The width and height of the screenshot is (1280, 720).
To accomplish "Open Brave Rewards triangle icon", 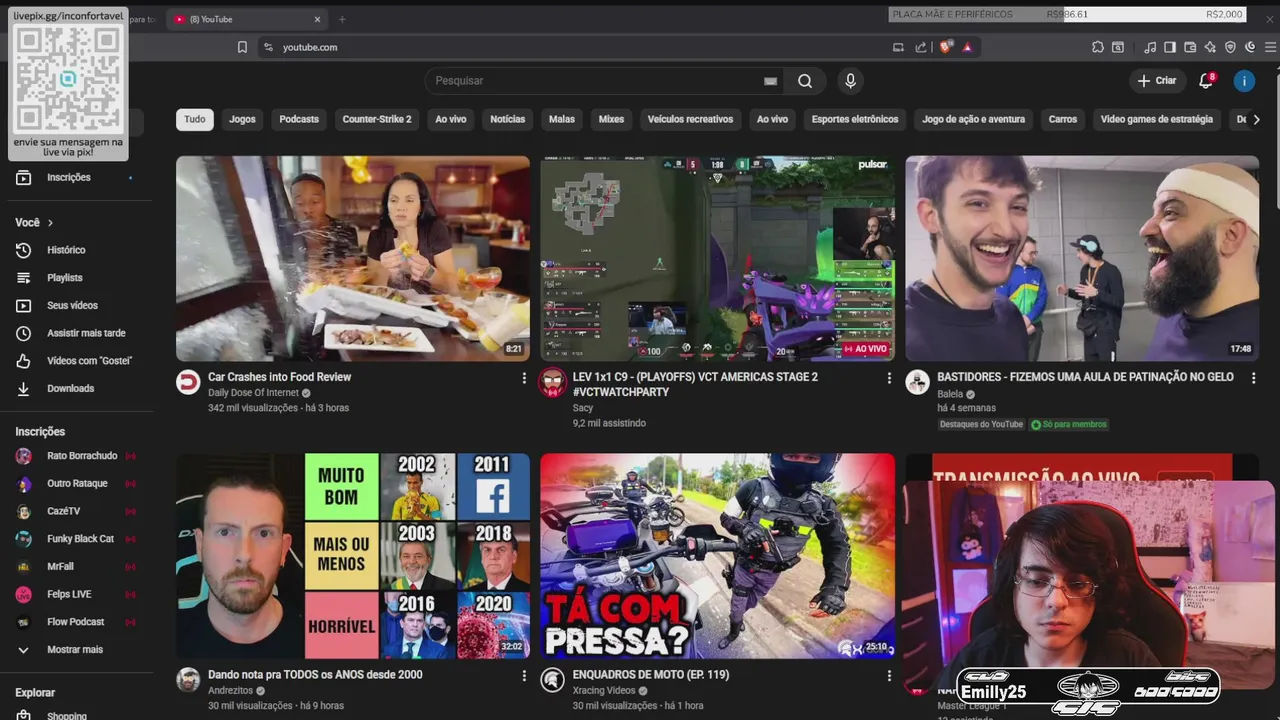I will pyautogui.click(x=967, y=47).
